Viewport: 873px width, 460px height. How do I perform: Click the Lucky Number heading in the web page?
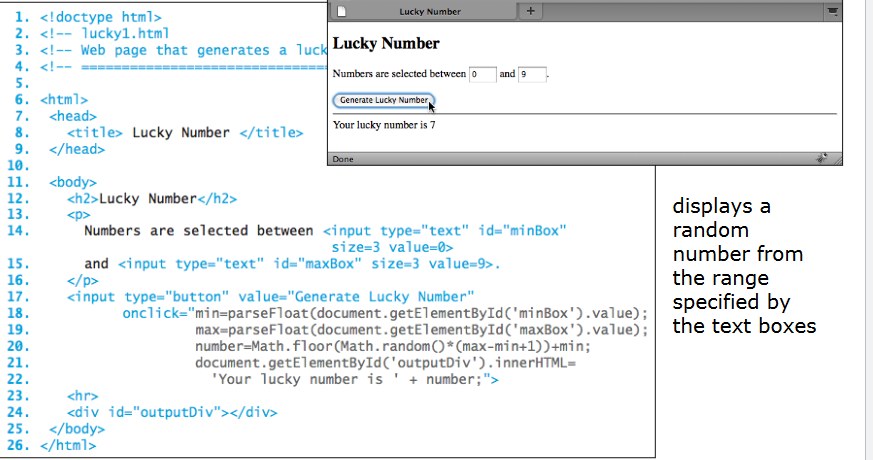coord(386,43)
